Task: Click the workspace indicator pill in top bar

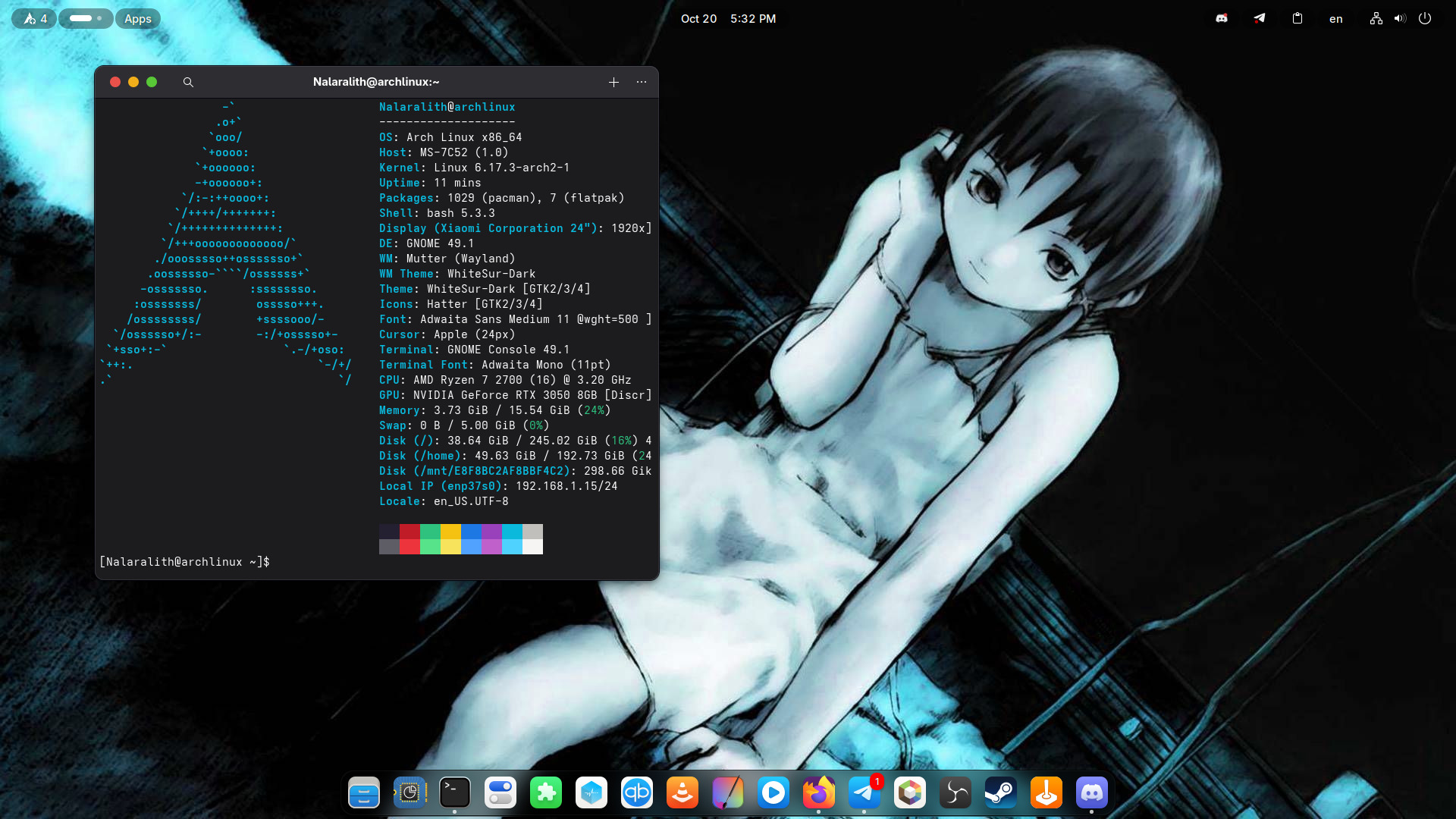Action: coord(86,18)
